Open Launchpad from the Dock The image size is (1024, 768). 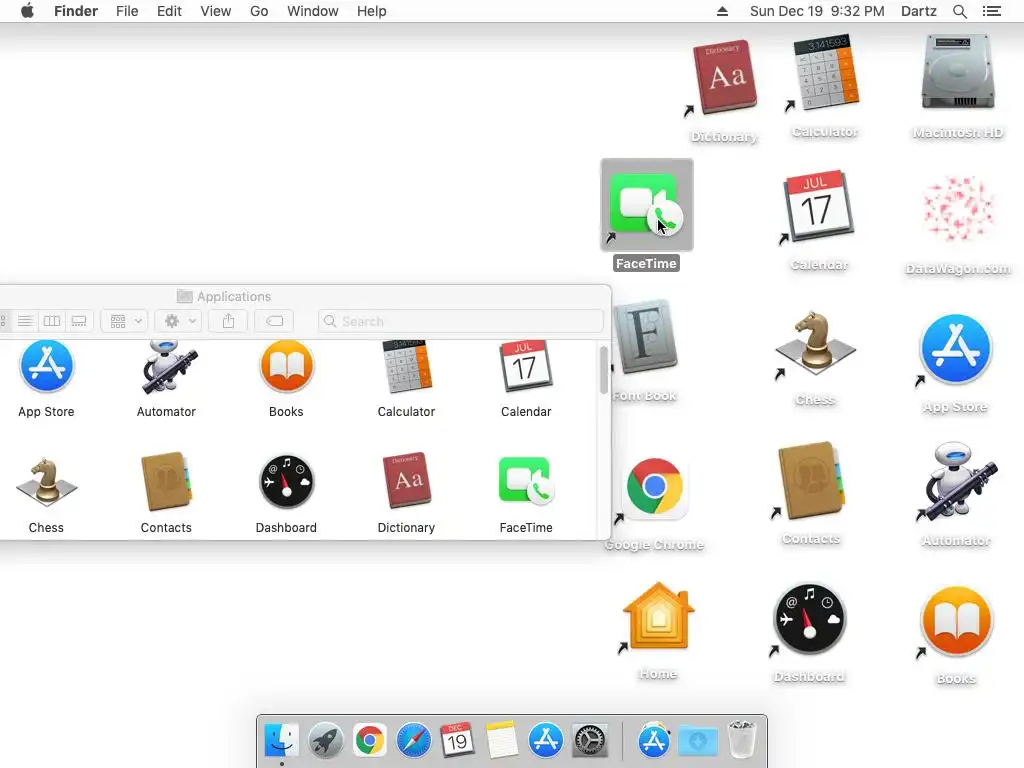pyautogui.click(x=325, y=741)
